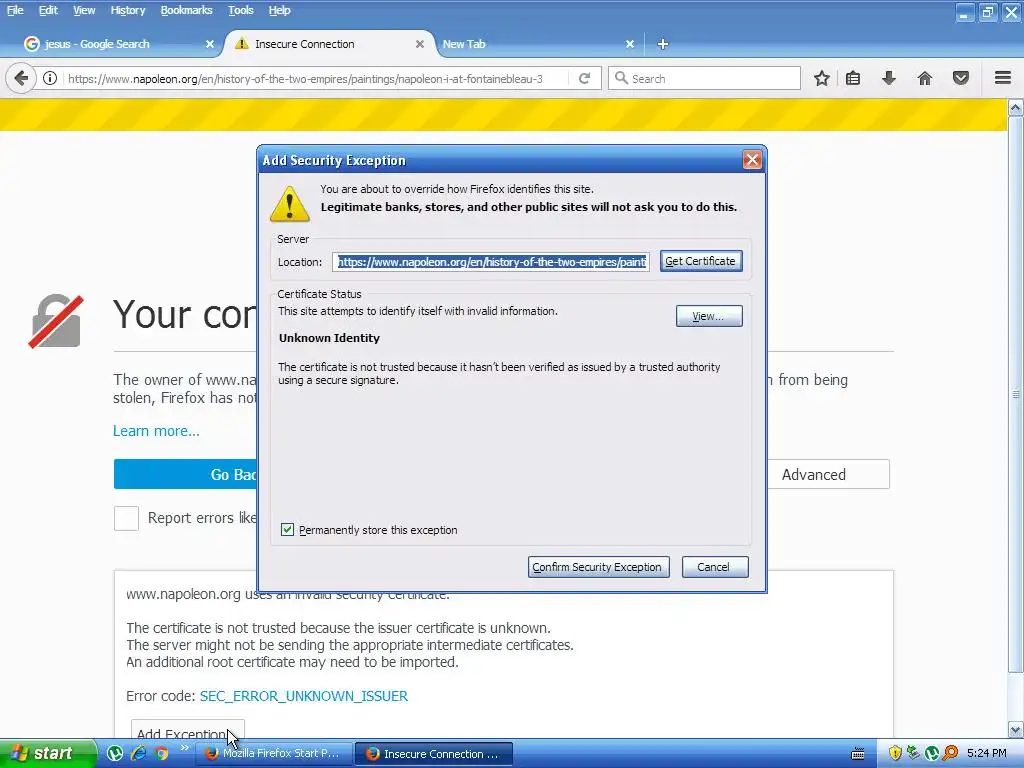Click the Add Exception... button

coord(187,731)
